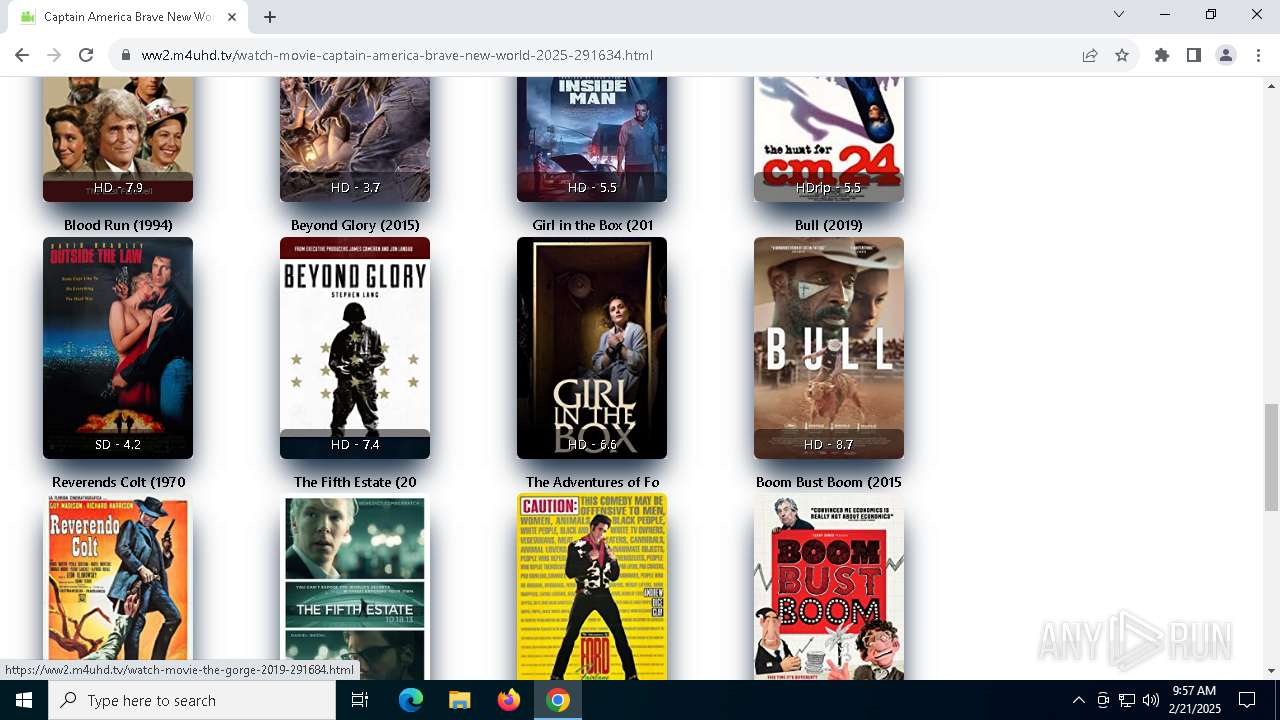Open the volume speaker icon
This screenshot has width=1280, height=720.
pyautogui.click(x=1151, y=700)
